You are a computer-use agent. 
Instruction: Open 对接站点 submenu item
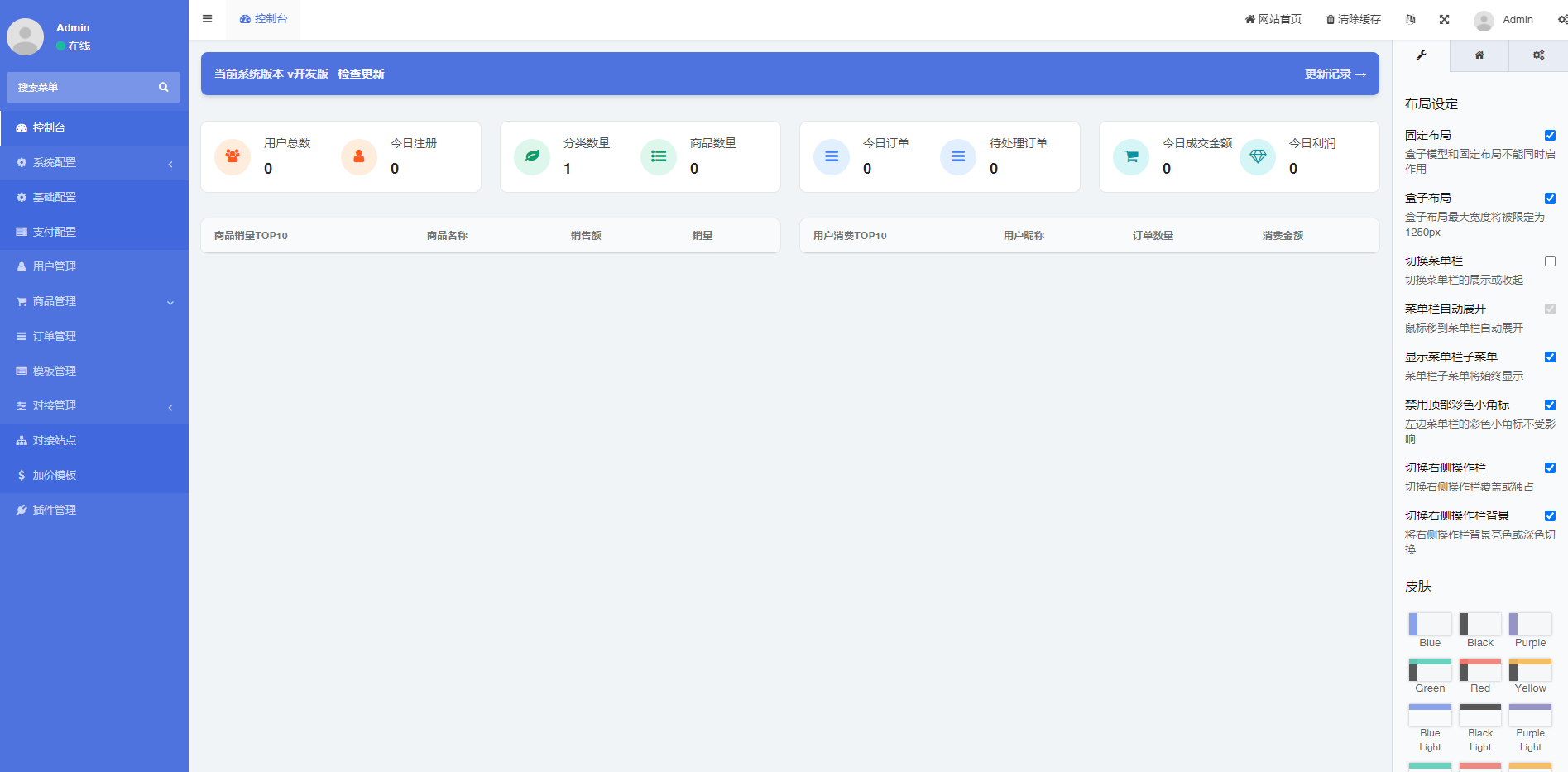pos(94,440)
